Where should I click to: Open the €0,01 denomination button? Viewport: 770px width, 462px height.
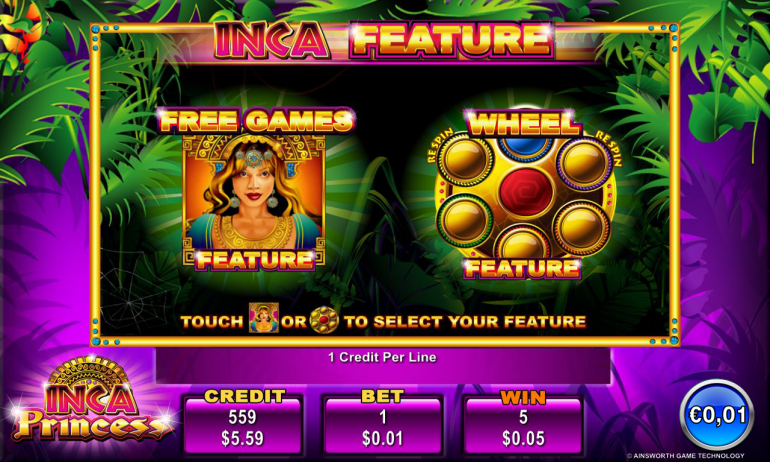tap(717, 415)
